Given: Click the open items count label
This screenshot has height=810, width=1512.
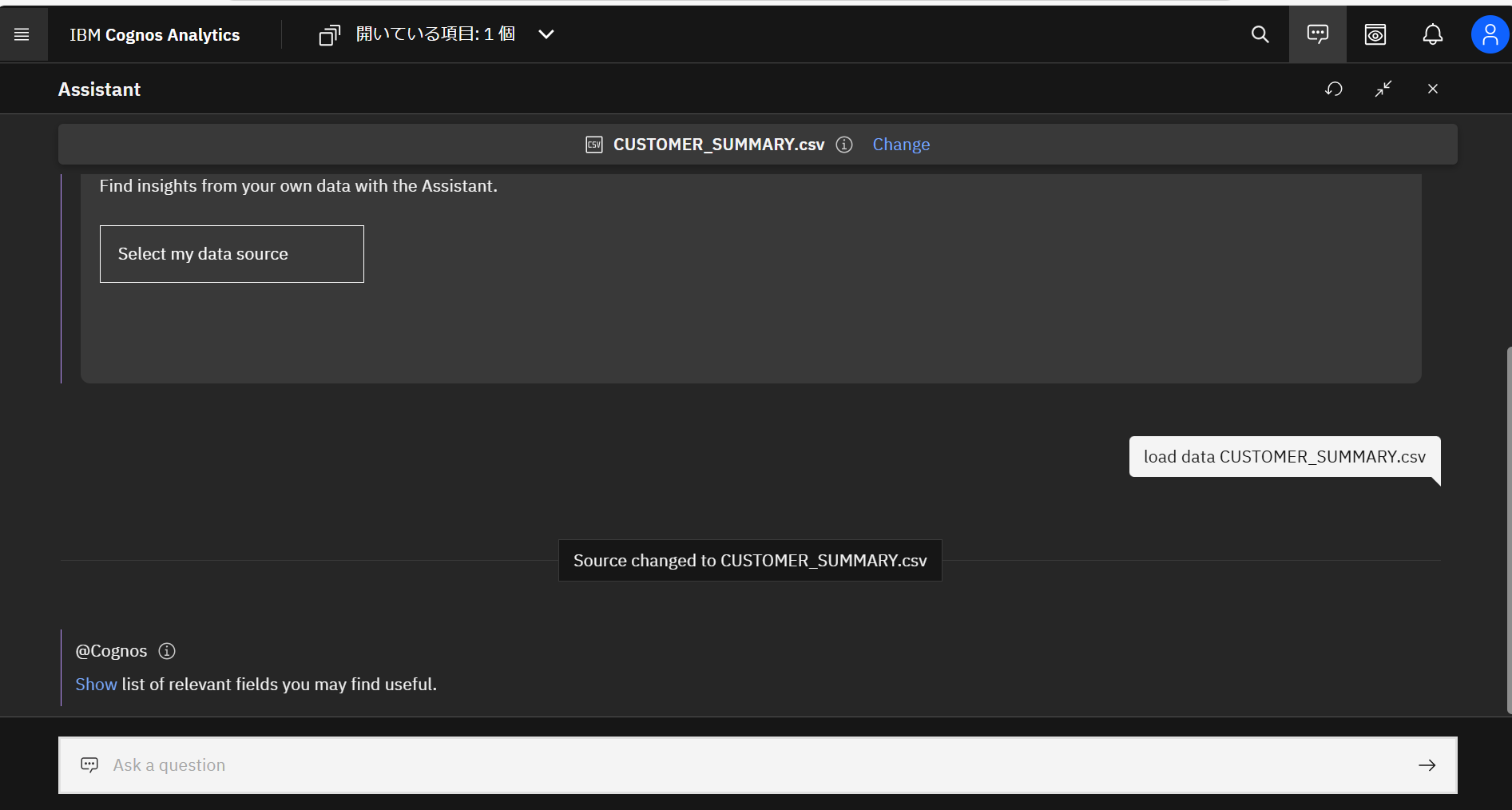Looking at the screenshot, I should pos(435,34).
